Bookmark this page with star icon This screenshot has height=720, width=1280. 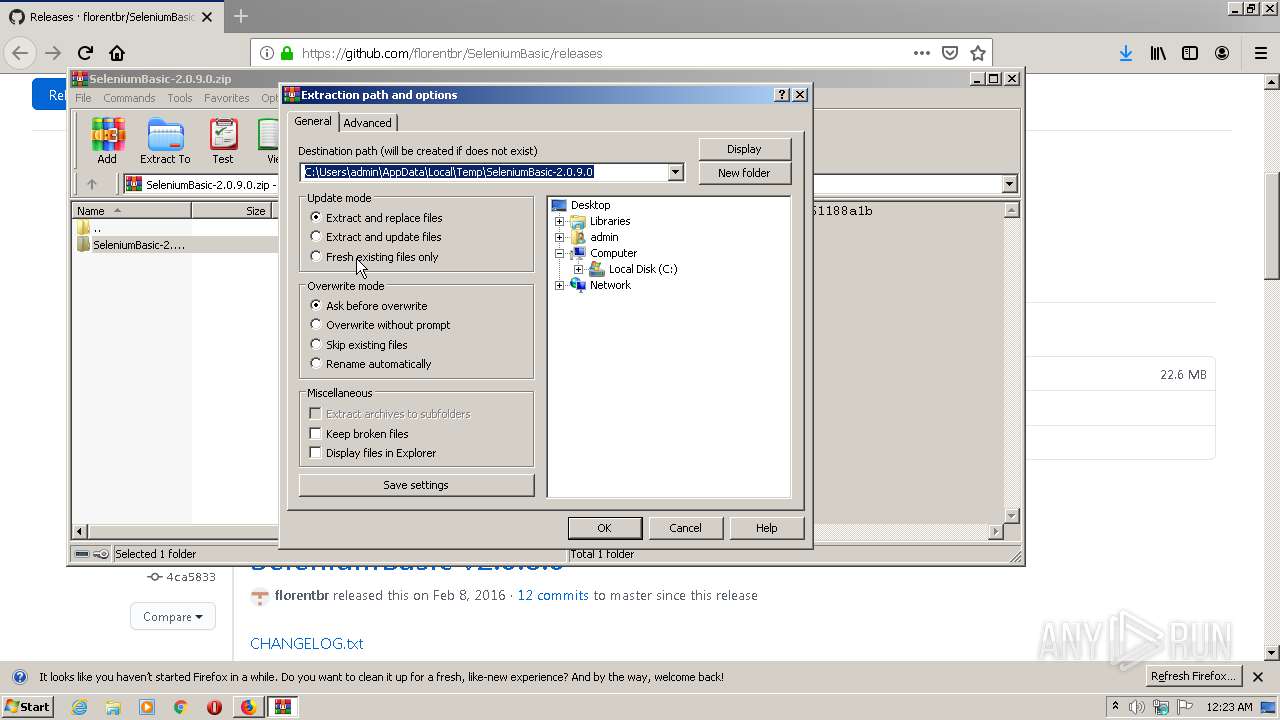pyautogui.click(x=978, y=53)
